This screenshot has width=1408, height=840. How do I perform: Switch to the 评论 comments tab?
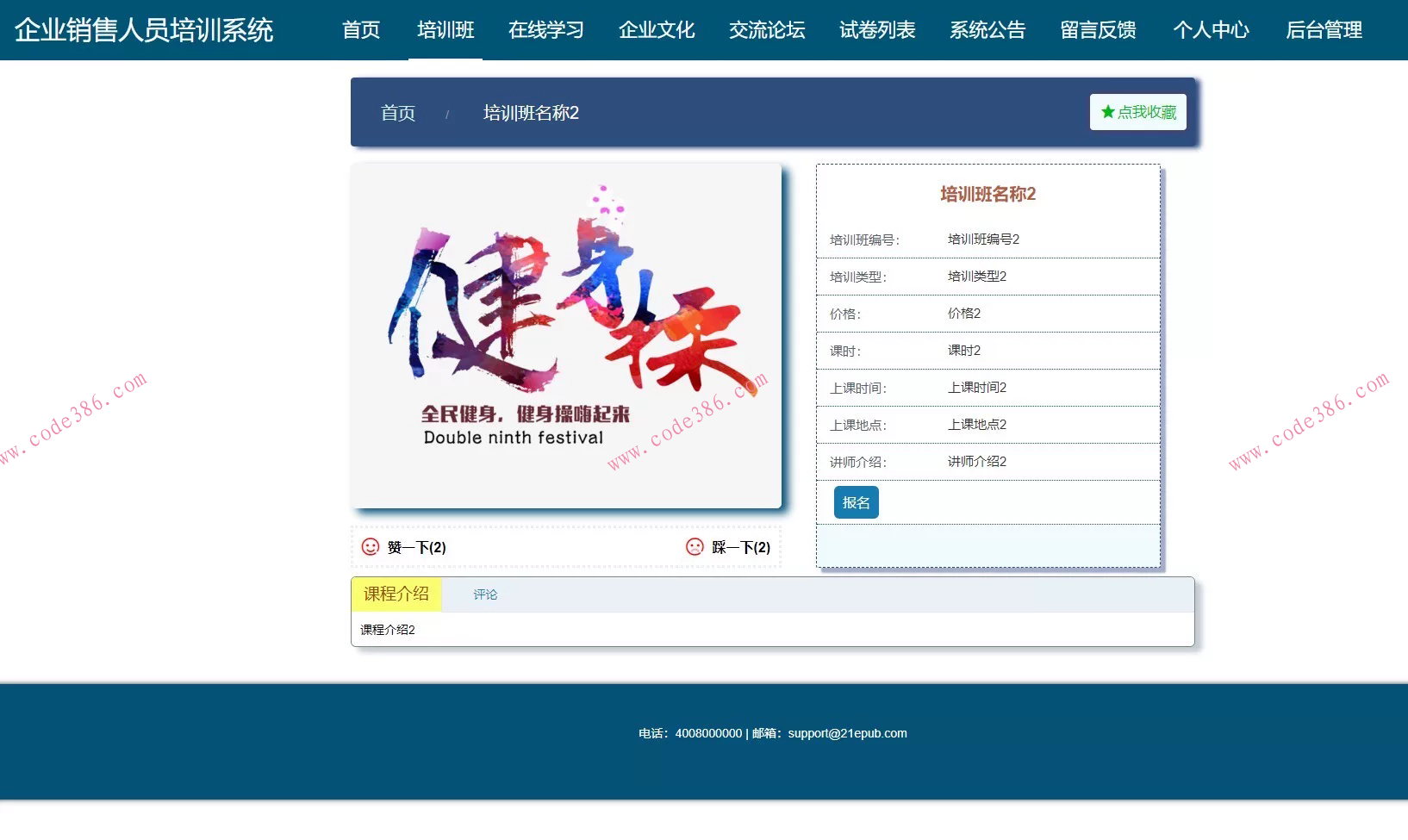pos(485,594)
